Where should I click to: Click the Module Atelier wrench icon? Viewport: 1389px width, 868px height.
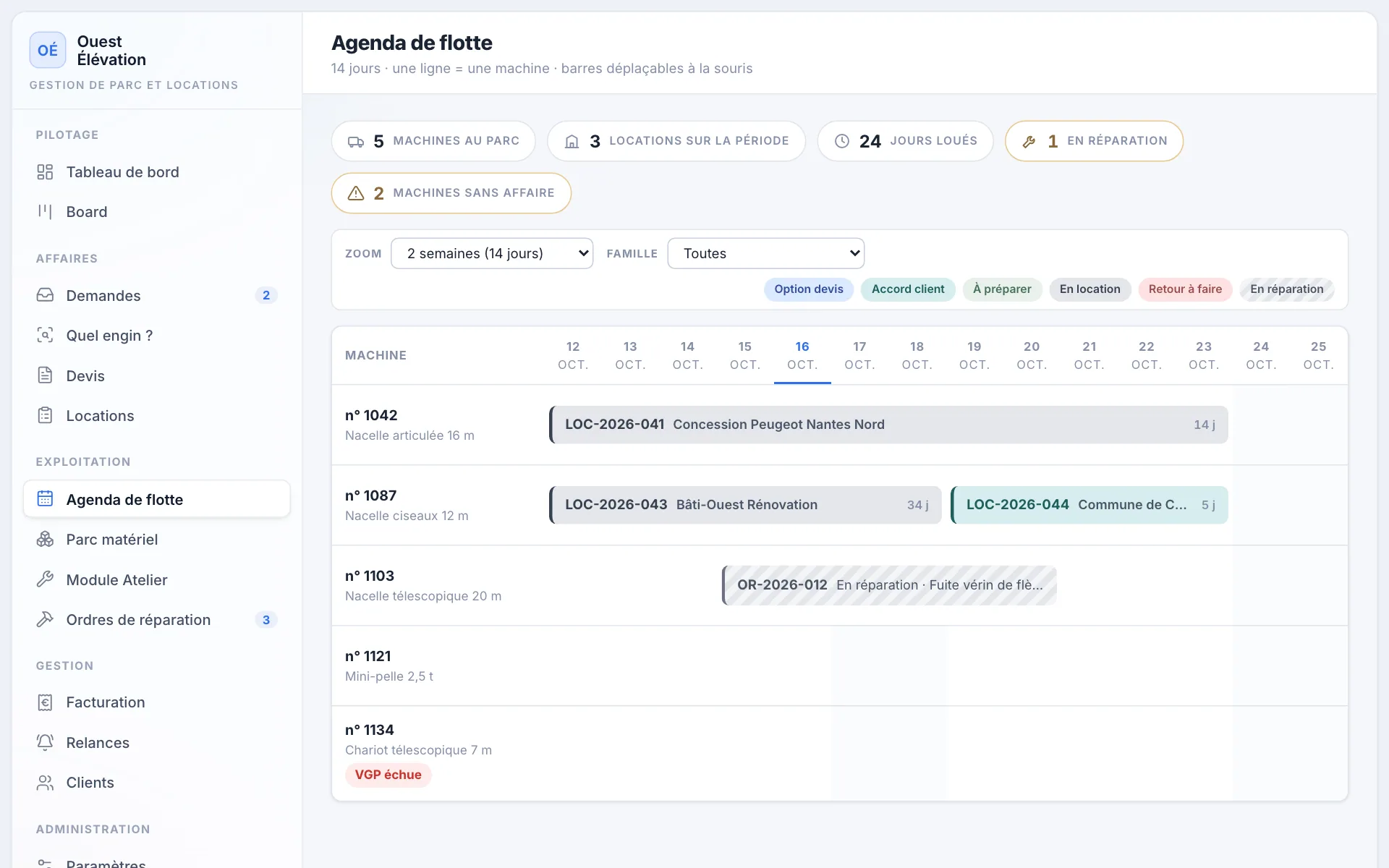[x=45, y=579]
